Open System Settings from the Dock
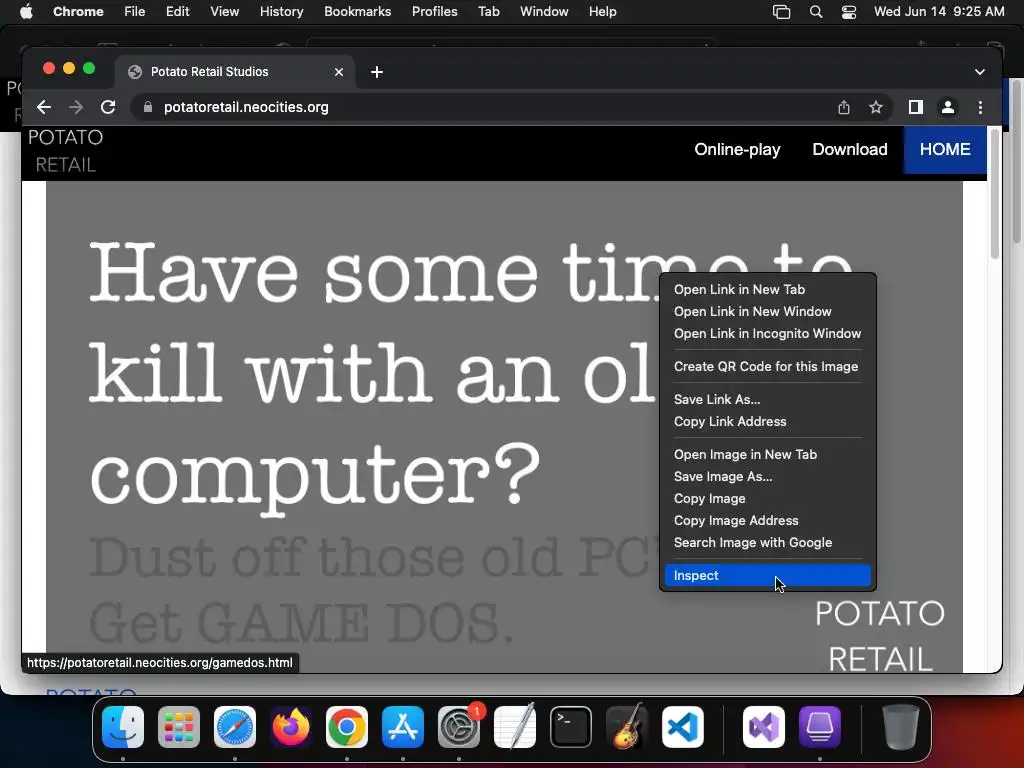1024x768 pixels. [x=459, y=727]
